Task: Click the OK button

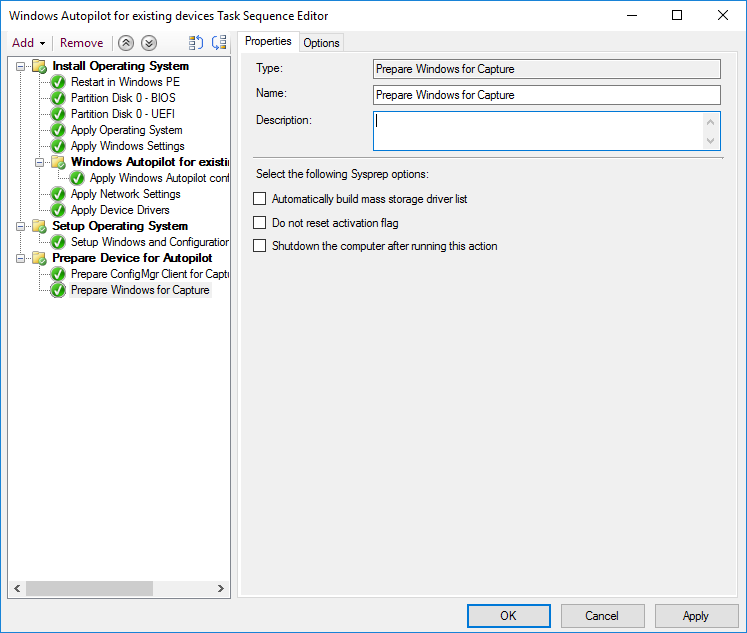Action: pos(508,616)
